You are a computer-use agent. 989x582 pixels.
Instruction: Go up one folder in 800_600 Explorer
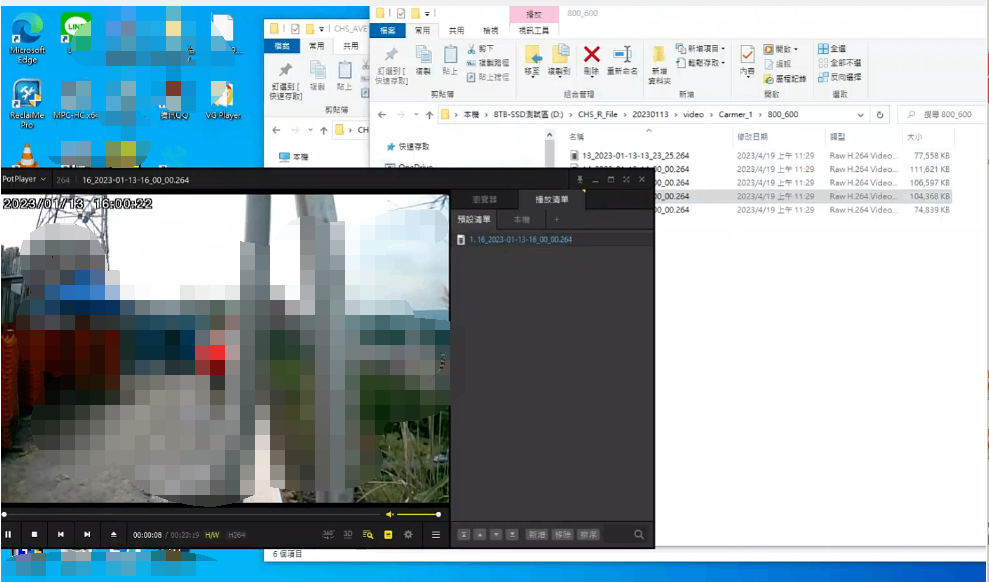tap(430, 115)
